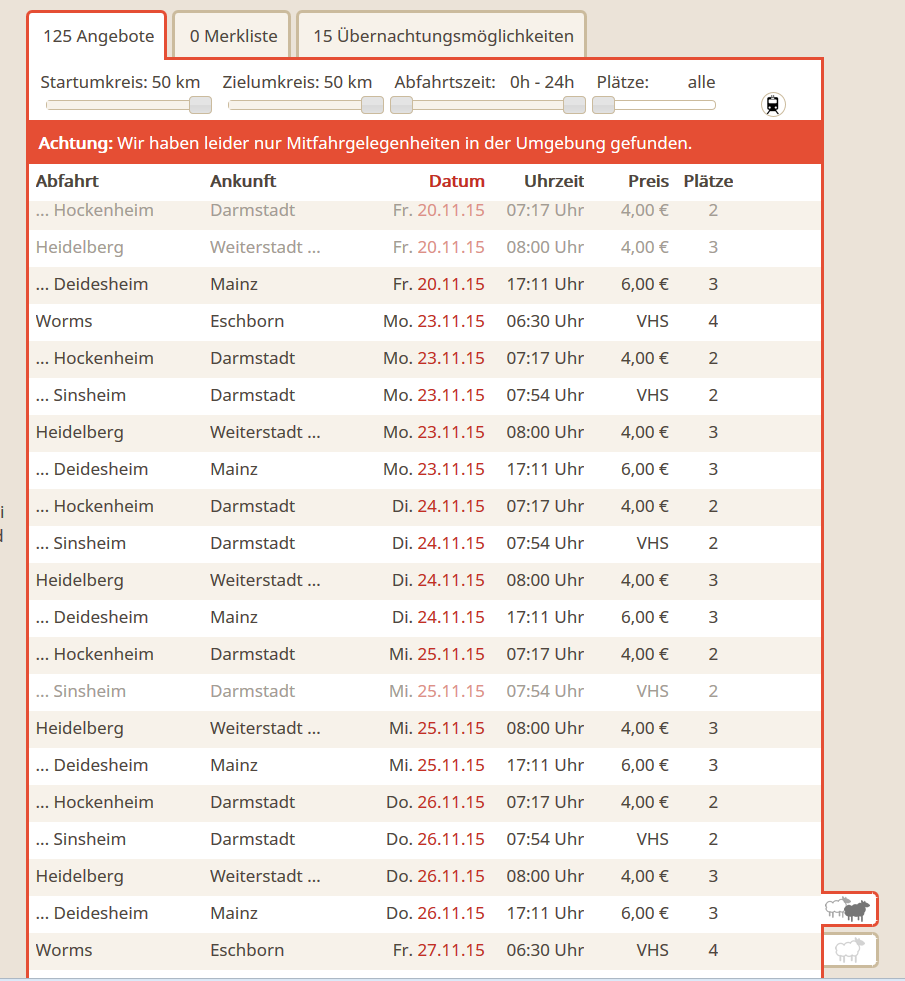
Task: Pick Deidesheim to Mainz ride on Mi. 25.11.15
Action: coord(425,765)
